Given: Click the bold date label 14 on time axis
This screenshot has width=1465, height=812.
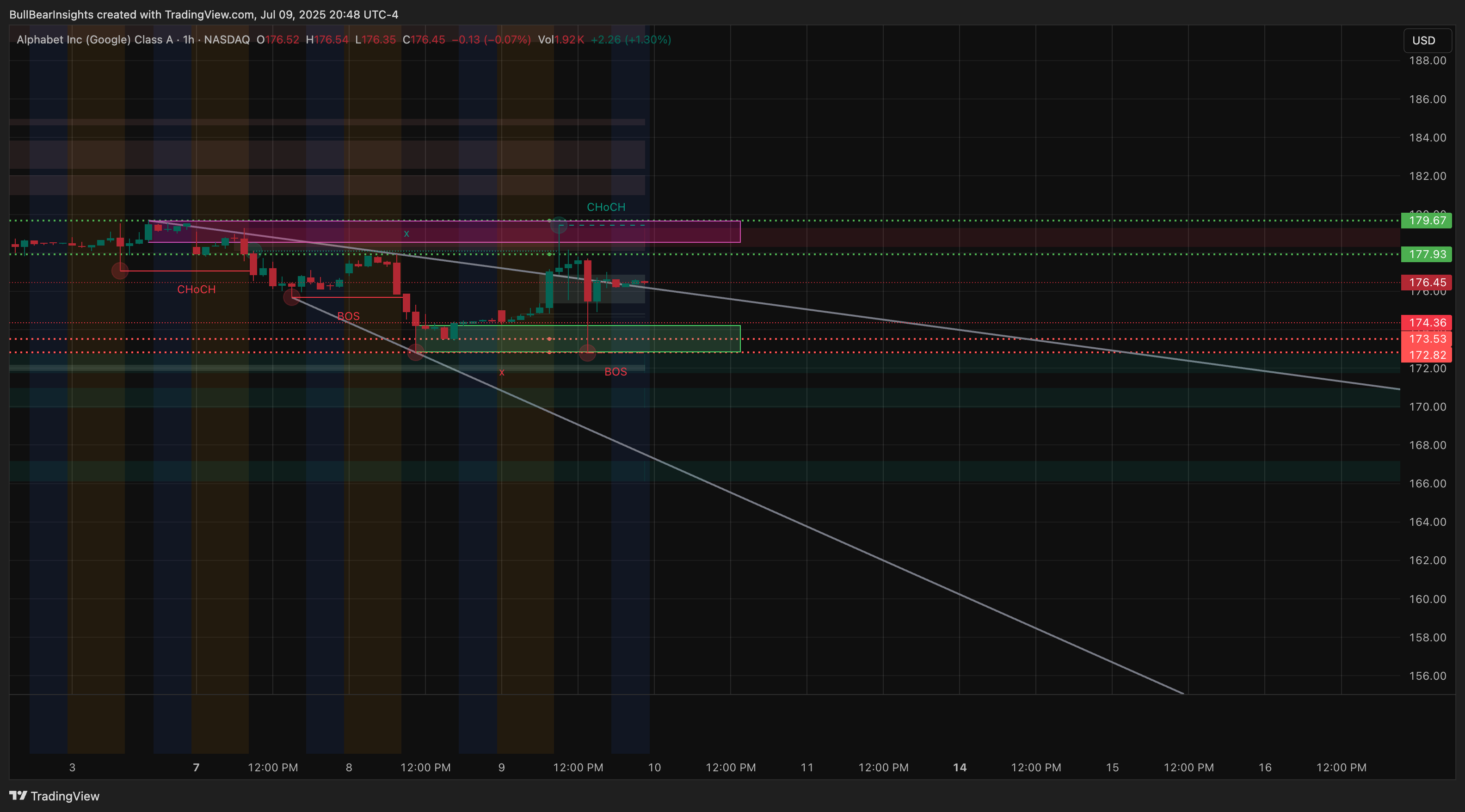Looking at the screenshot, I should coord(960,768).
